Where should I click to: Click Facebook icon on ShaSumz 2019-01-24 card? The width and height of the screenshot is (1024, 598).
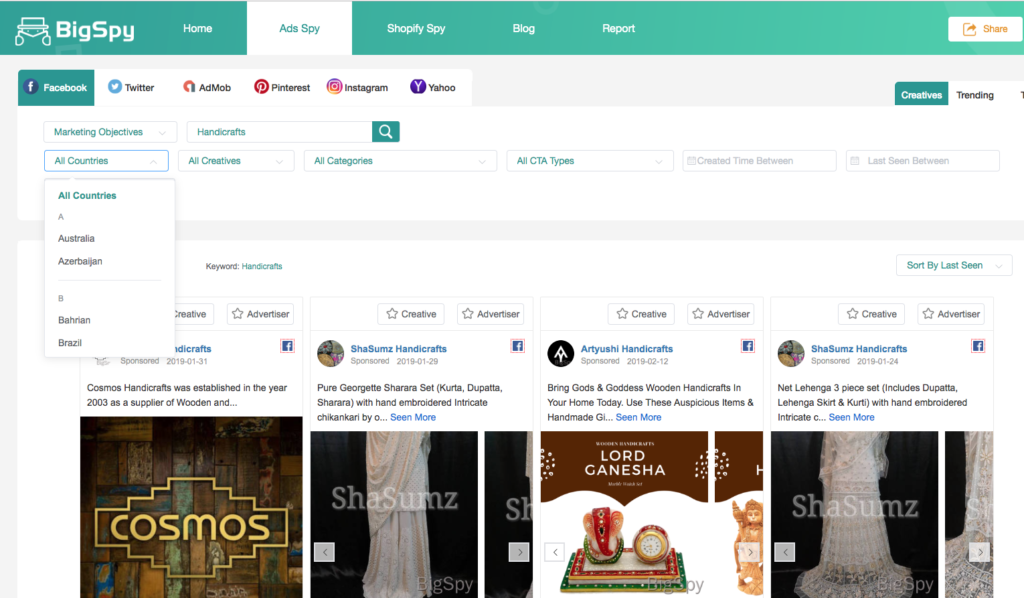[978, 346]
